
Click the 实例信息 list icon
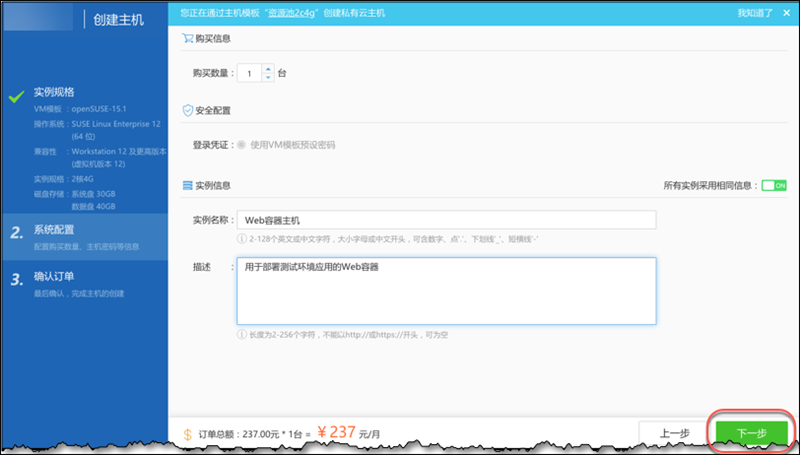187,185
